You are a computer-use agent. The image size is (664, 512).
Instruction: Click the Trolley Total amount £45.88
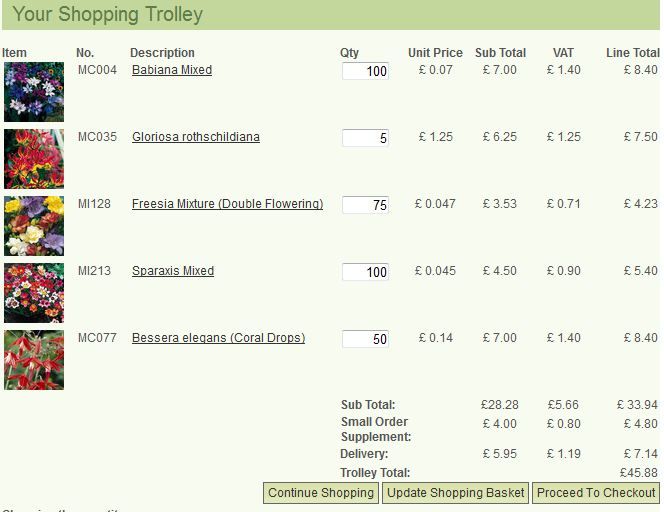639,472
